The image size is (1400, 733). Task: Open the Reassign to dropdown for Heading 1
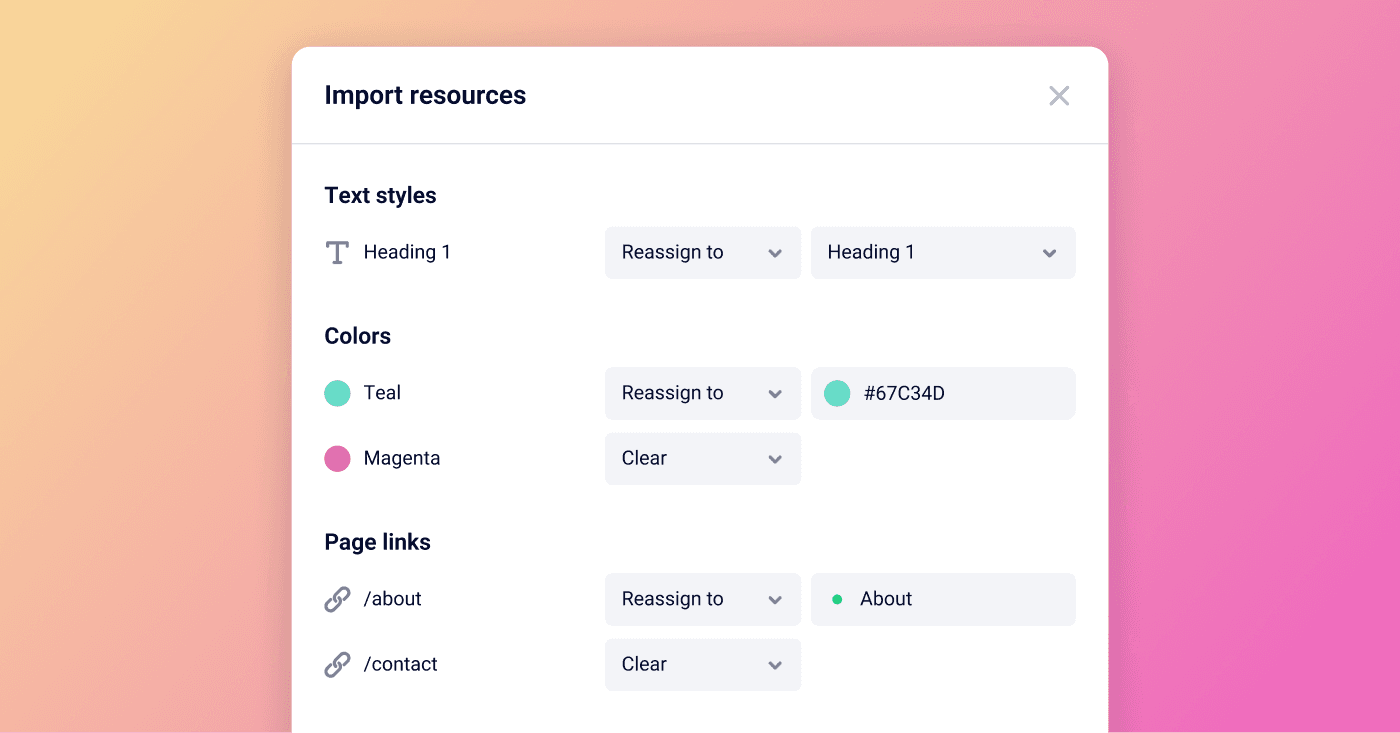702,252
